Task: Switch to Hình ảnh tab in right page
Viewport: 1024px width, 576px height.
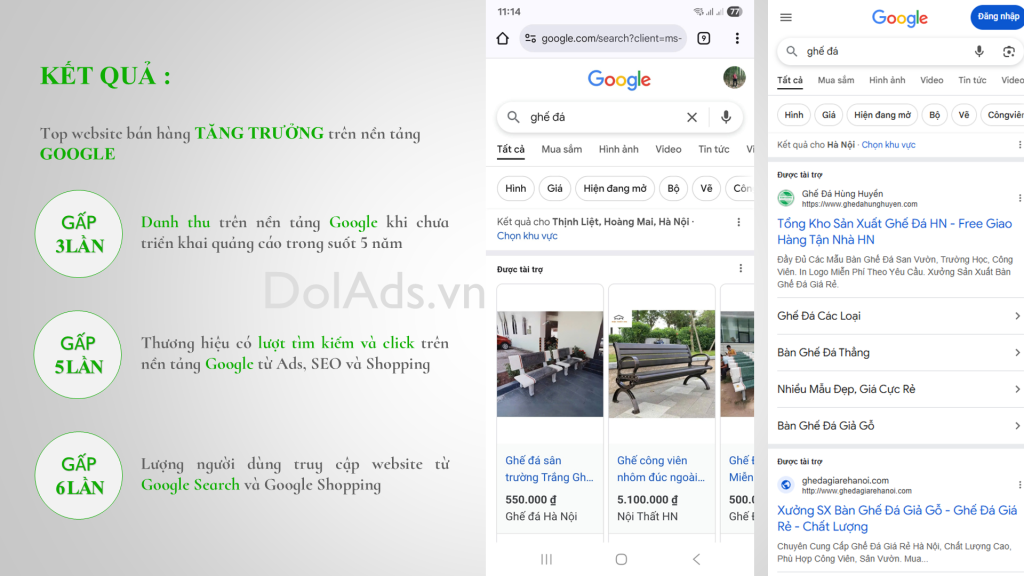Action: click(887, 80)
